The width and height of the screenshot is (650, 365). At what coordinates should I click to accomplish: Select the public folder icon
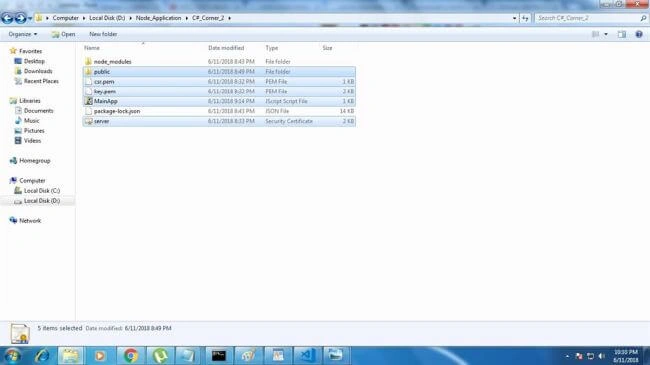pos(88,71)
